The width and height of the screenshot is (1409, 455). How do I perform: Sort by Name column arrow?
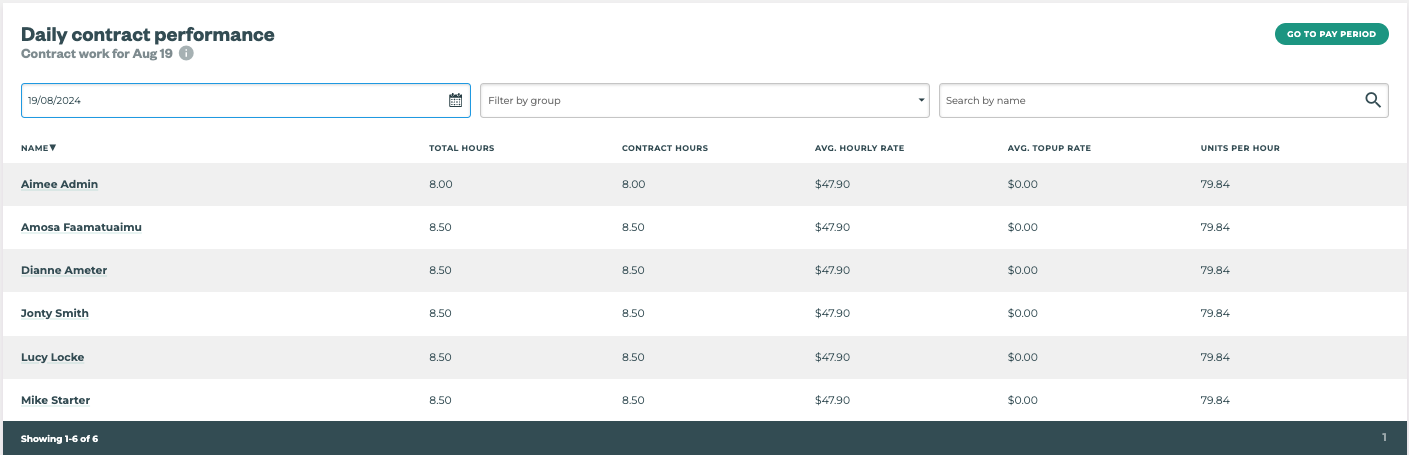[52, 148]
